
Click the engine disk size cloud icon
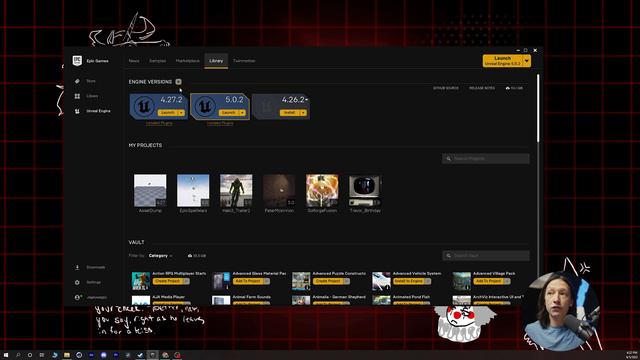(507, 88)
